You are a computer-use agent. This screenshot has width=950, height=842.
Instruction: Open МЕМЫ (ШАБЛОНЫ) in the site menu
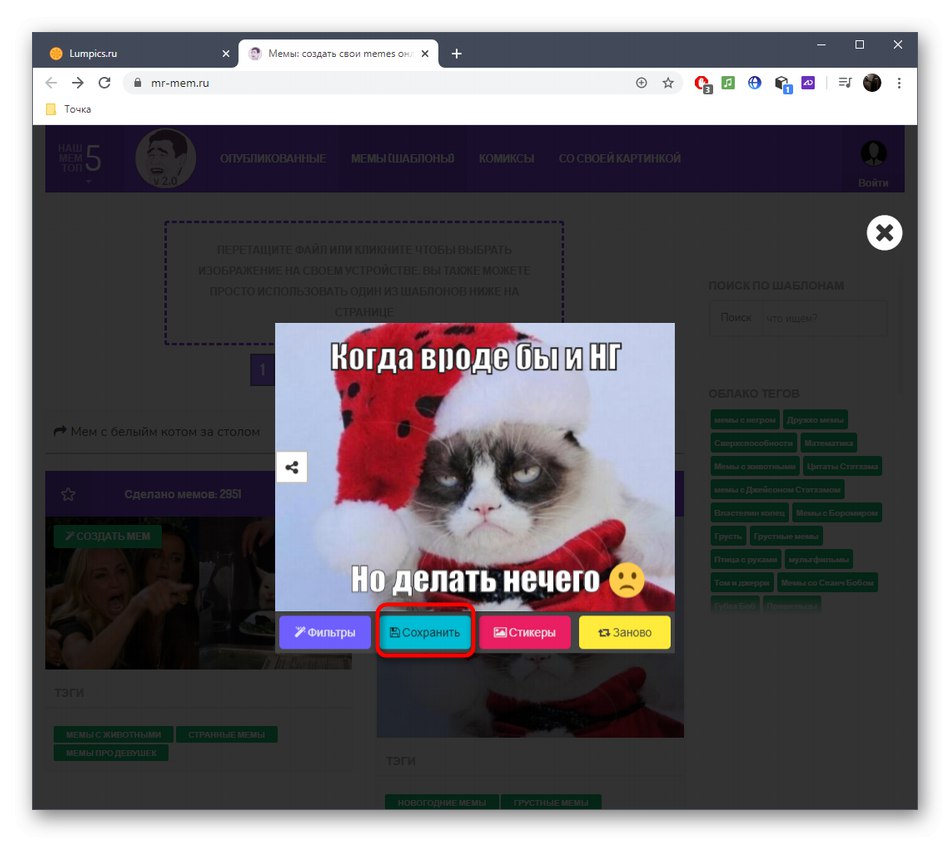(402, 159)
